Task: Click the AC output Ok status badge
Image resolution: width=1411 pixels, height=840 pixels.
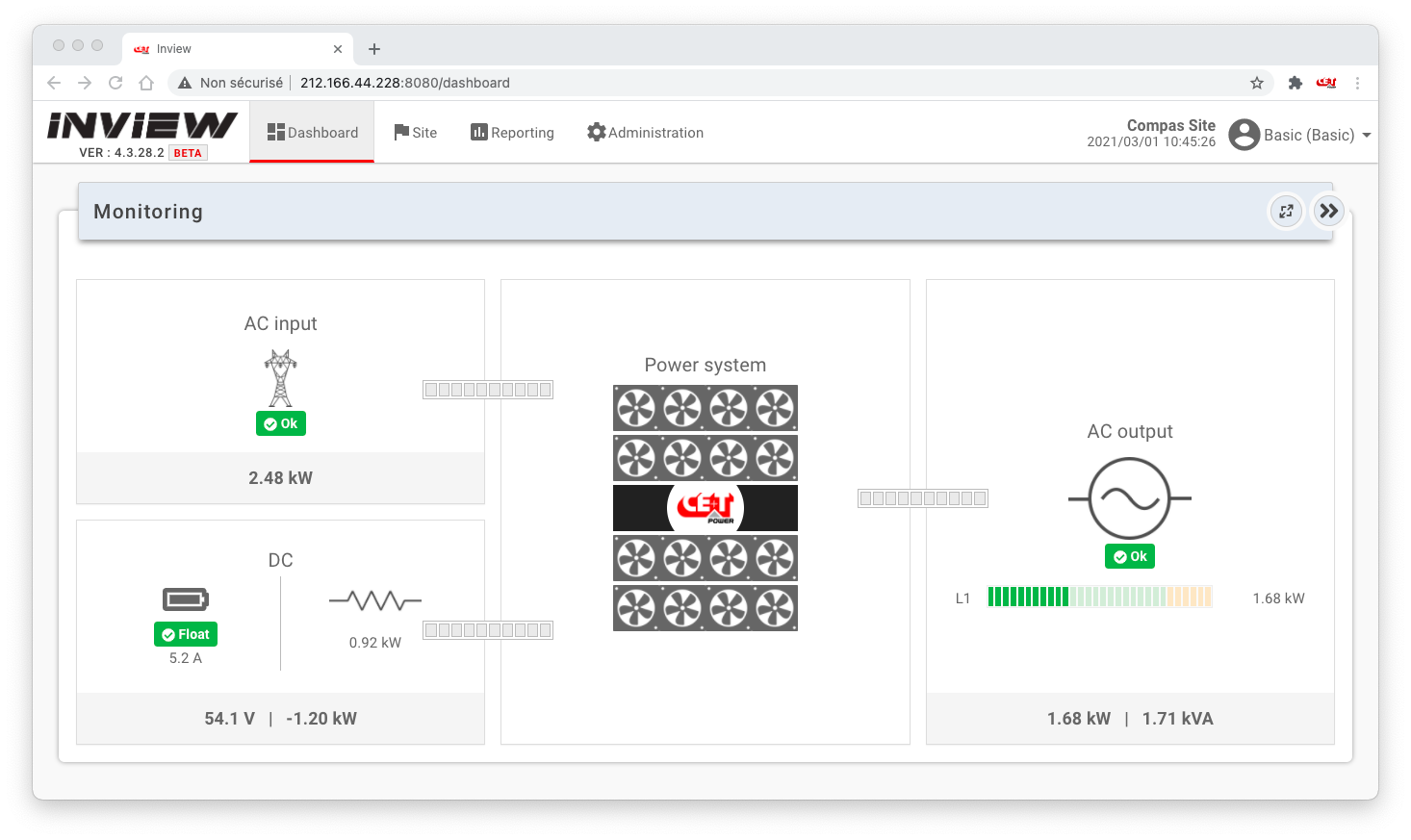Action: pyautogui.click(x=1130, y=556)
